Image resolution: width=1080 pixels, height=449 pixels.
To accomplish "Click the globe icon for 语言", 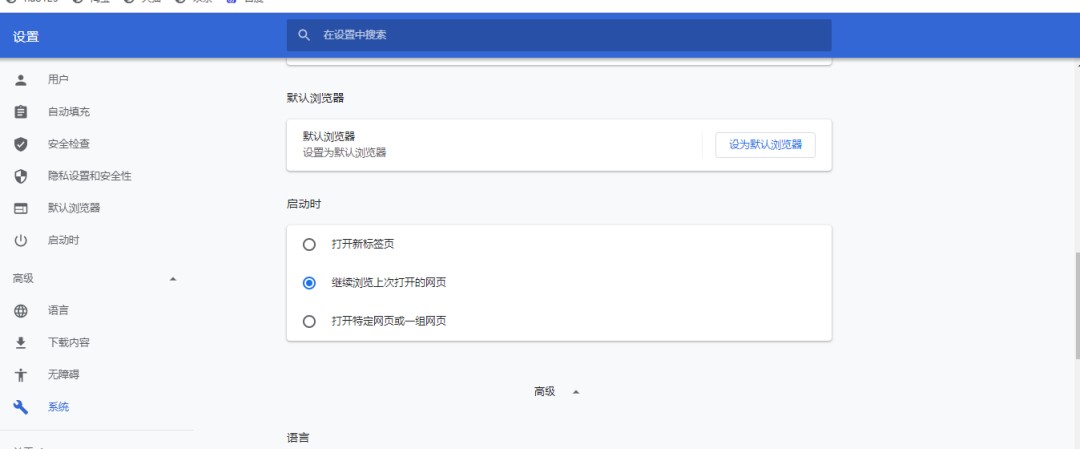I will pyautogui.click(x=20, y=311).
